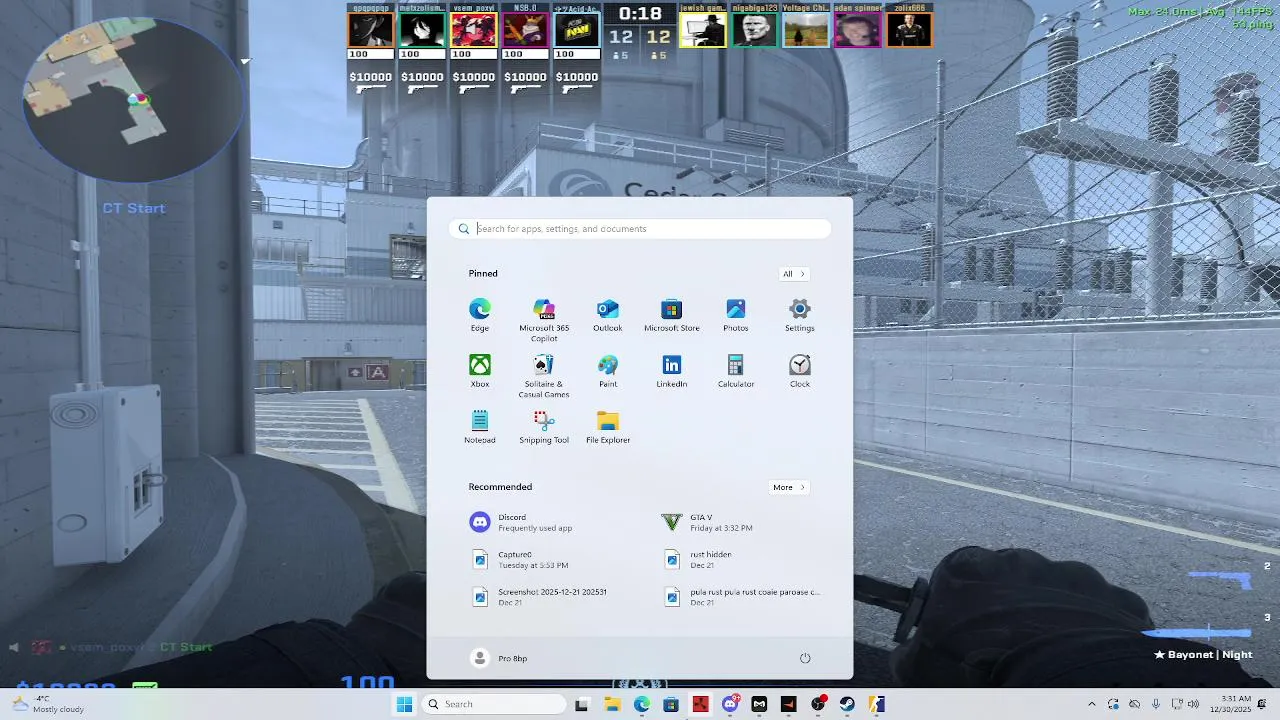Screen dimensions: 1280x720
Task: Click More next to Recommended
Action: point(789,487)
